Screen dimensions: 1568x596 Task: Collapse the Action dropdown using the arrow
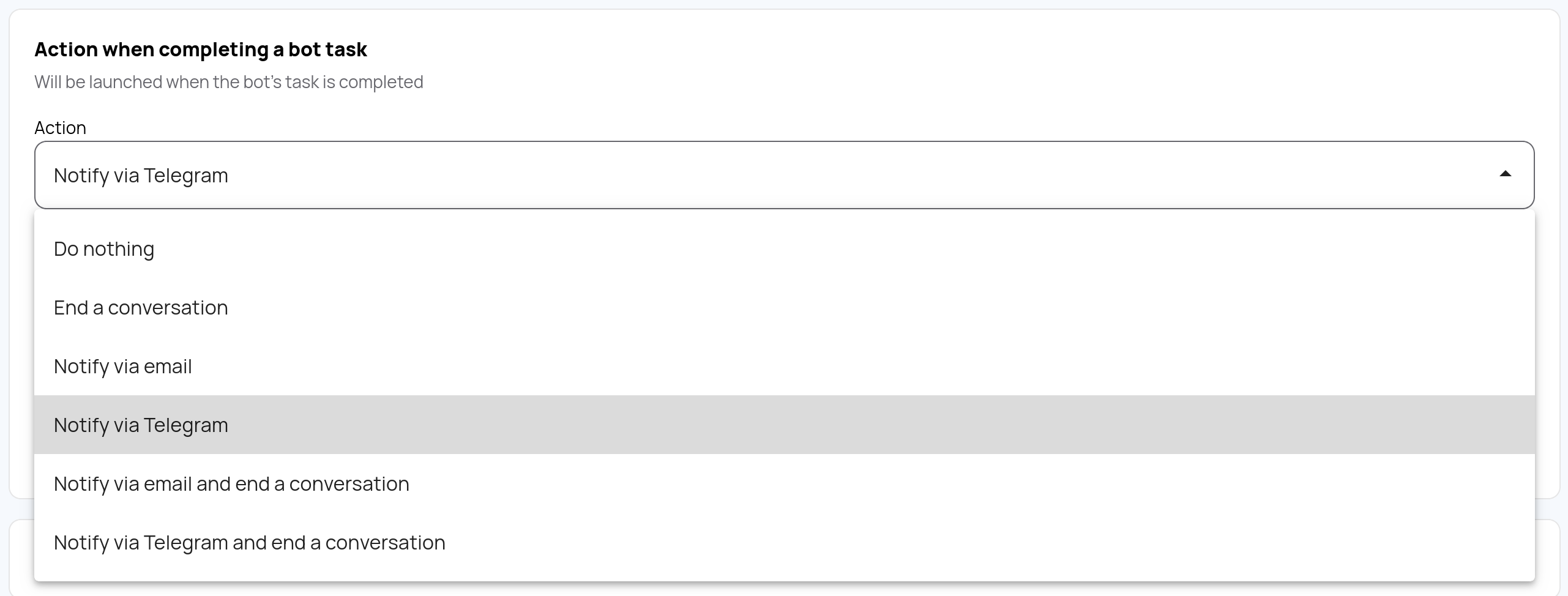[1505, 175]
